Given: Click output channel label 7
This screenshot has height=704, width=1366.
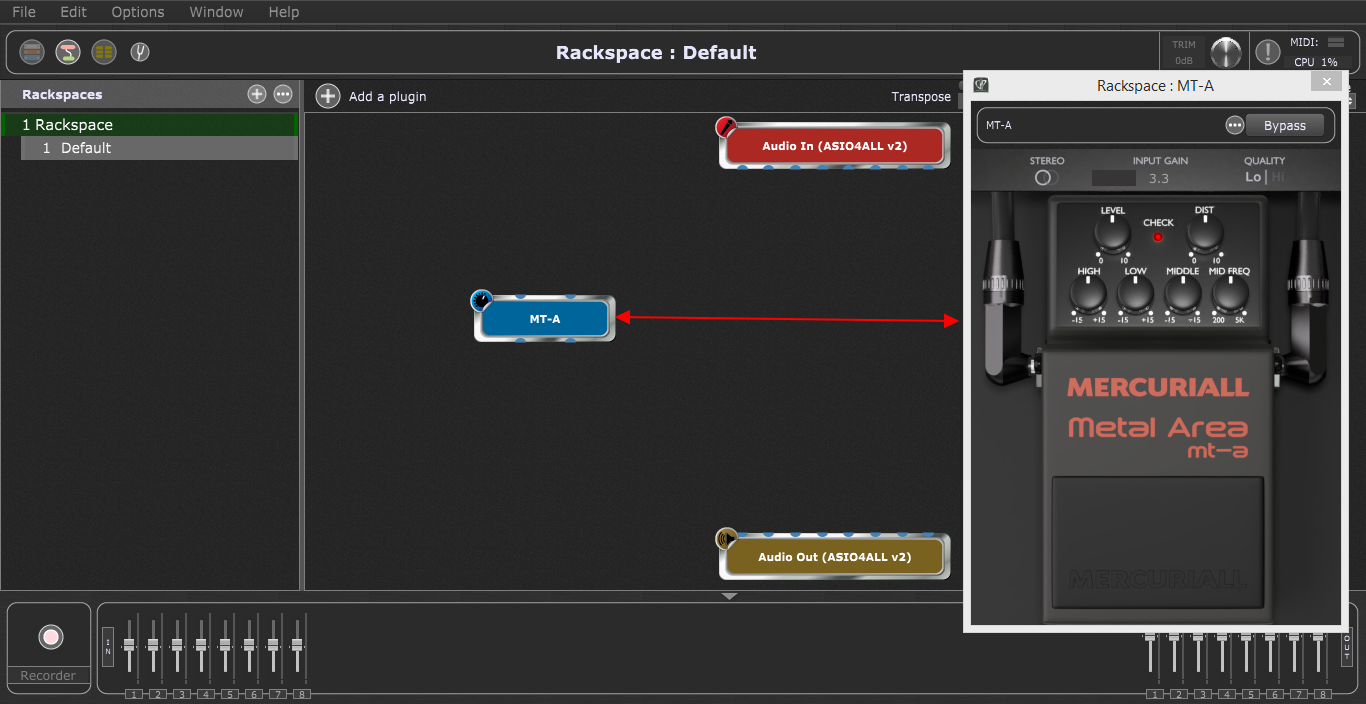Looking at the screenshot, I should pos(1298,694).
